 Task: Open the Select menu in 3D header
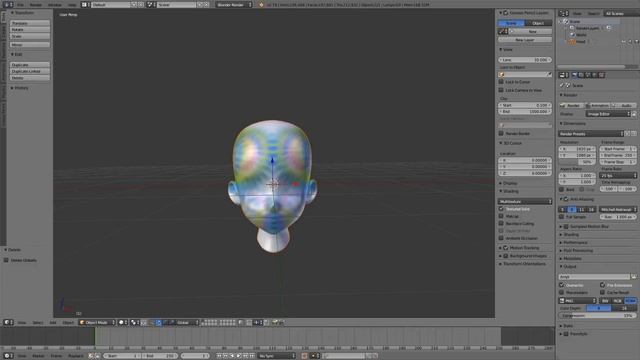[x=38, y=322]
